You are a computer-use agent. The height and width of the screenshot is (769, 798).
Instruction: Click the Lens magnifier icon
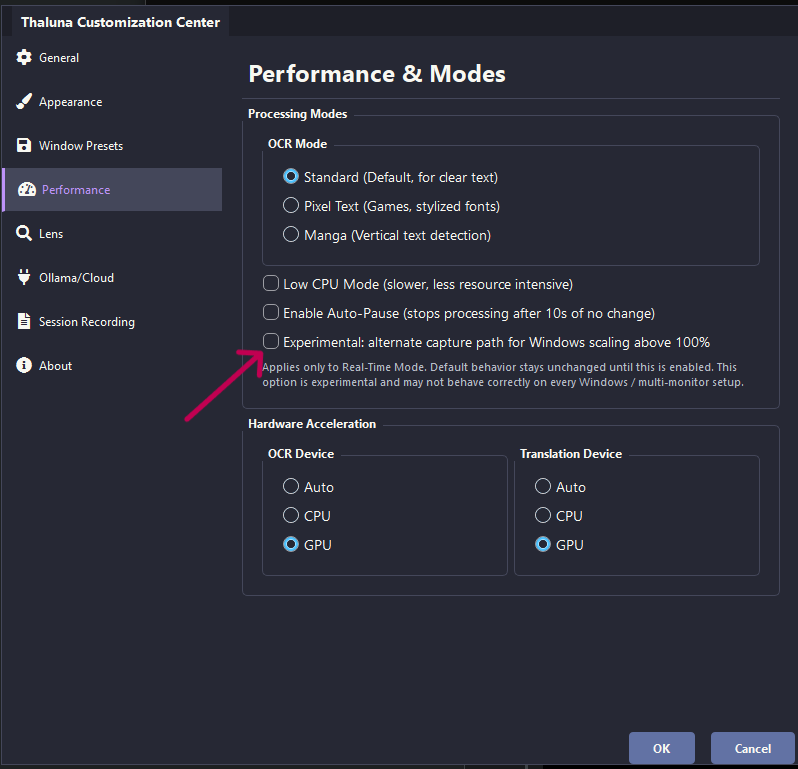point(24,234)
